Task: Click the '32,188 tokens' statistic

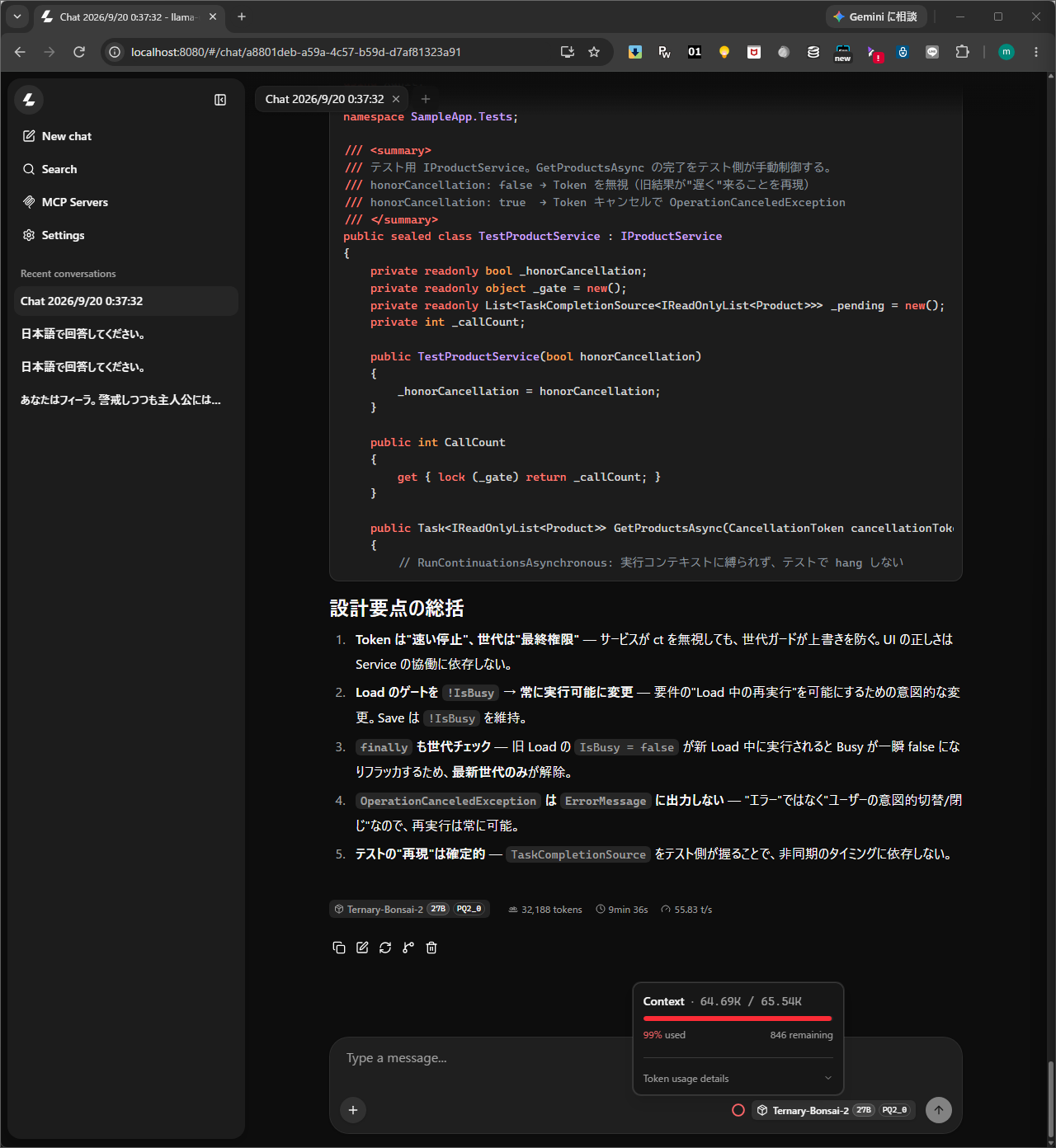Action: 545,910
